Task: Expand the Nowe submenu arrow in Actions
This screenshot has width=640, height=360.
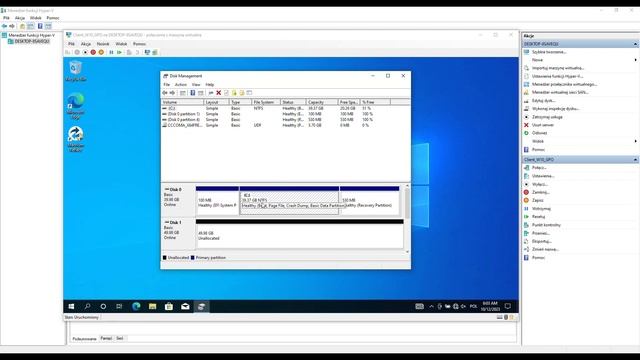Action: click(635, 60)
